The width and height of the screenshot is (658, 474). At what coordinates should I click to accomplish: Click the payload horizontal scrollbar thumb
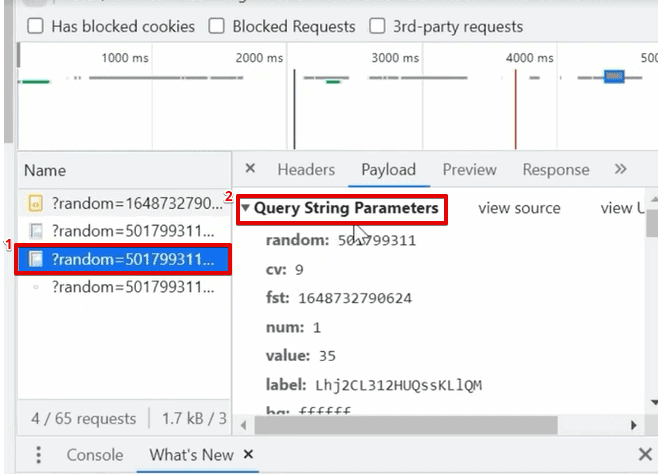(406, 425)
